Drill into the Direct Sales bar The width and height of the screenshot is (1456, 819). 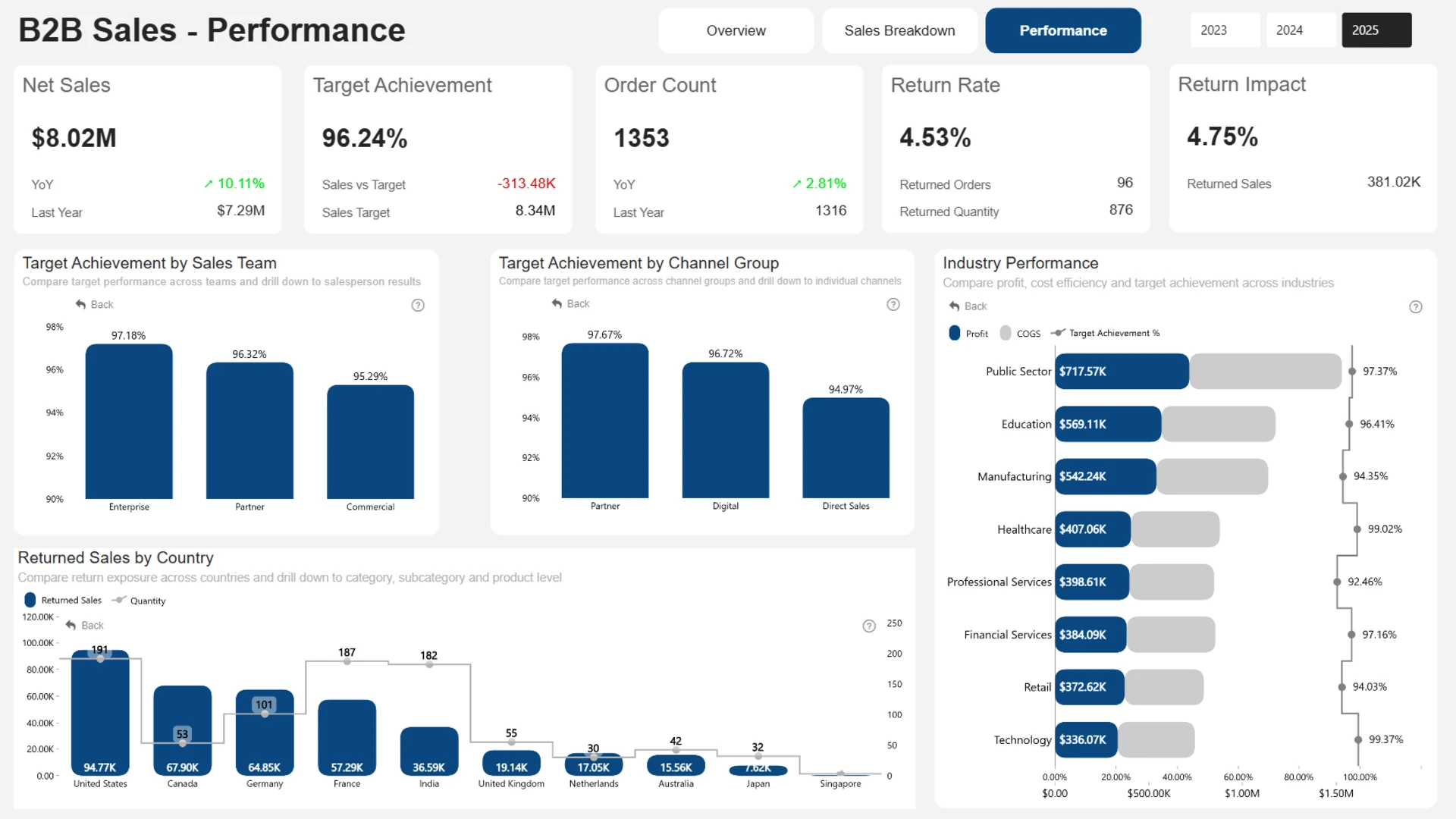click(846, 448)
